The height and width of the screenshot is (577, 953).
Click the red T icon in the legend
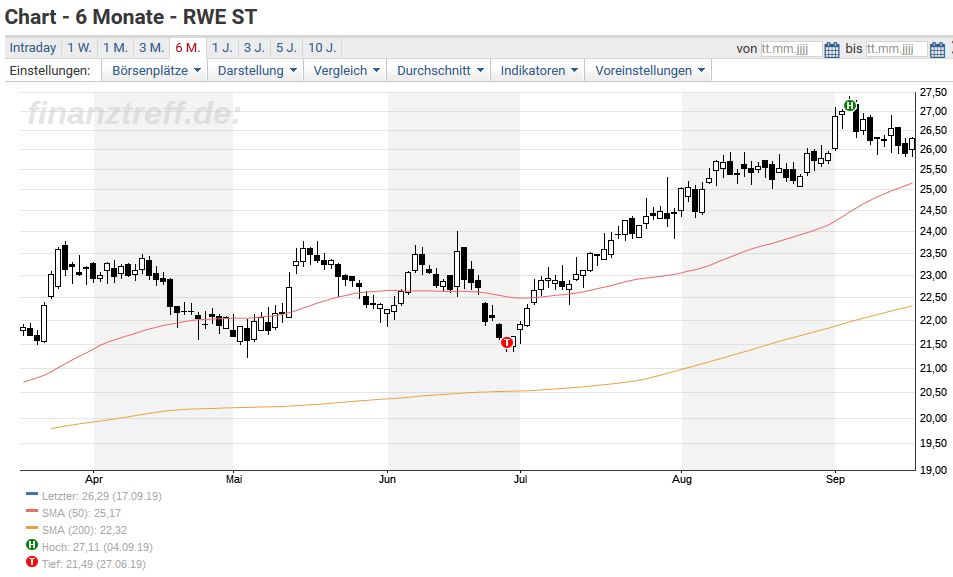32,562
